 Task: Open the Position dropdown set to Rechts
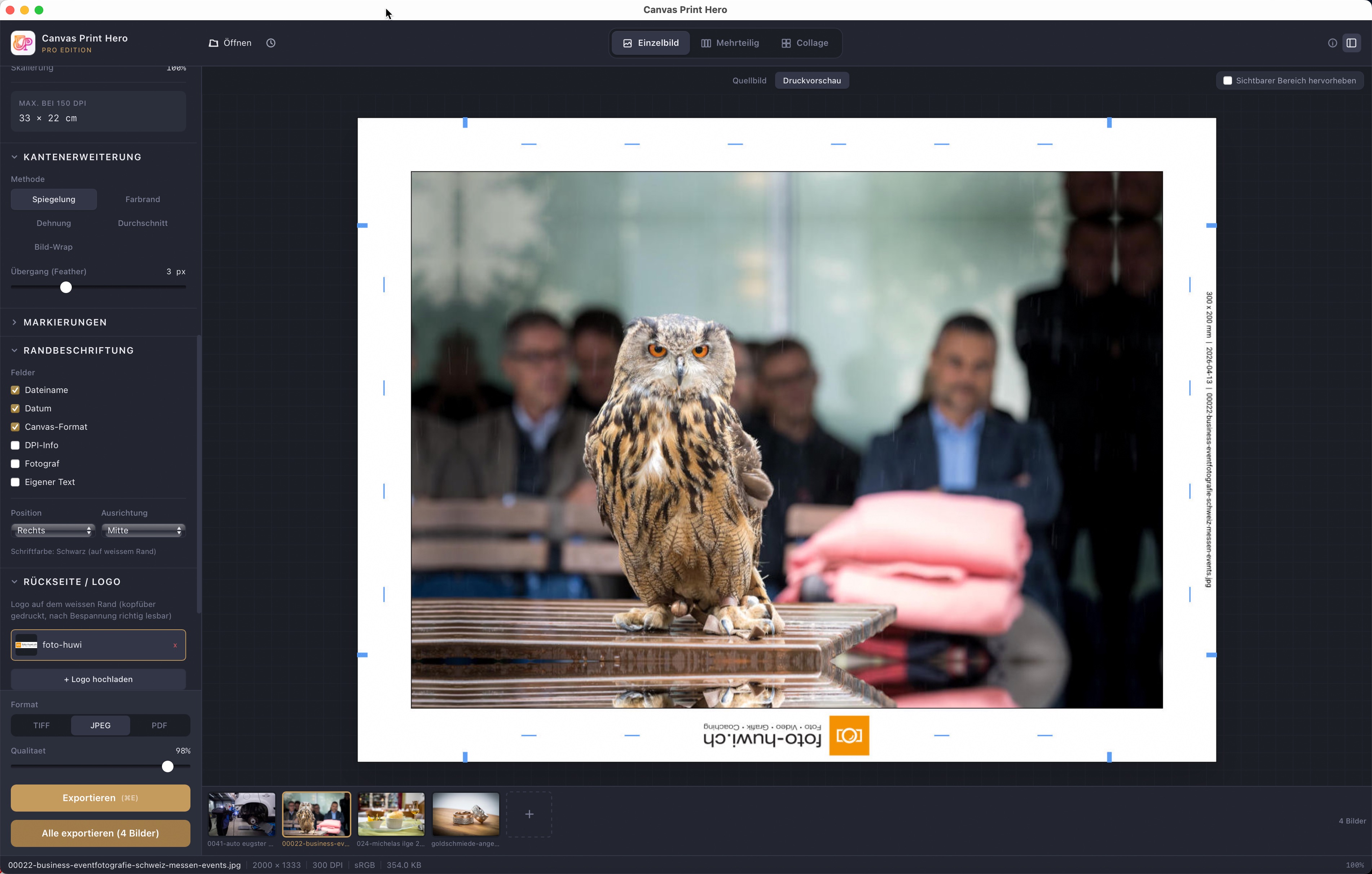(x=52, y=530)
